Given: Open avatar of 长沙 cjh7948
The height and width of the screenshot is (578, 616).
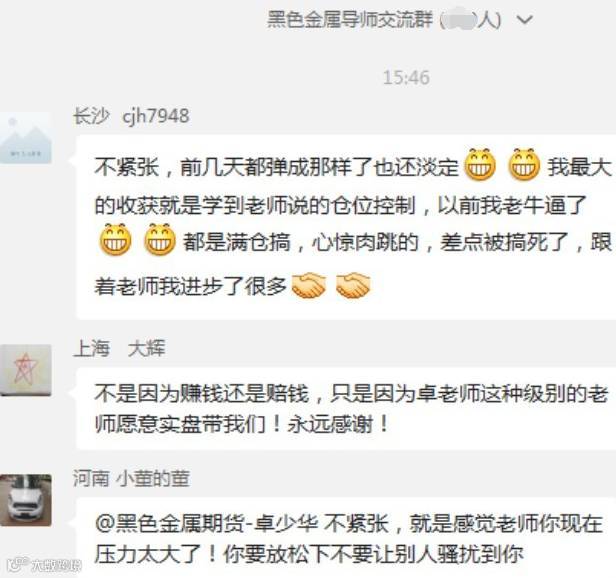Looking at the screenshot, I should 26,138.
